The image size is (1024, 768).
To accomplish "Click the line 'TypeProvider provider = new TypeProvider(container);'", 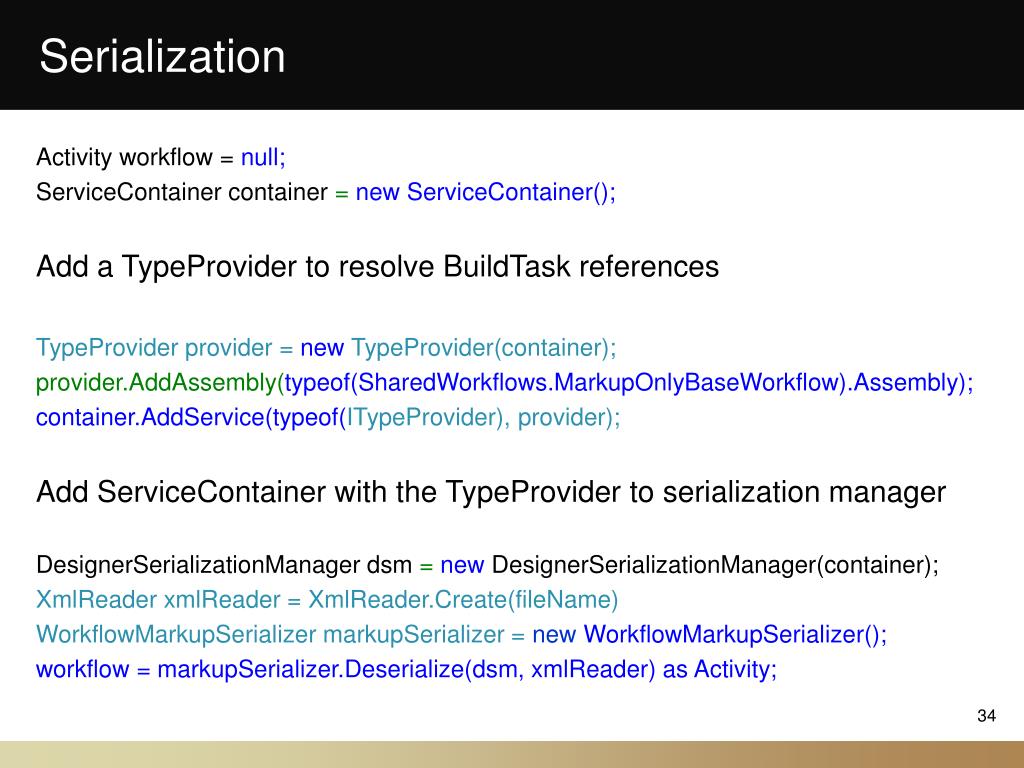I will pos(326,347).
